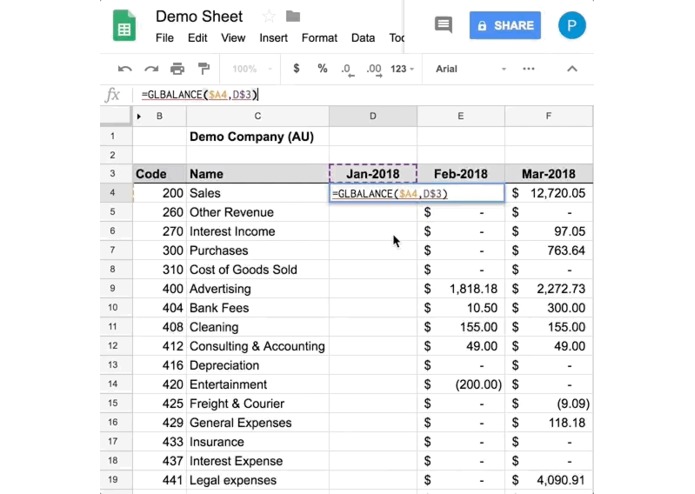The width and height of the screenshot is (695, 494).
Task: Select row 9 header
Action: (116, 288)
